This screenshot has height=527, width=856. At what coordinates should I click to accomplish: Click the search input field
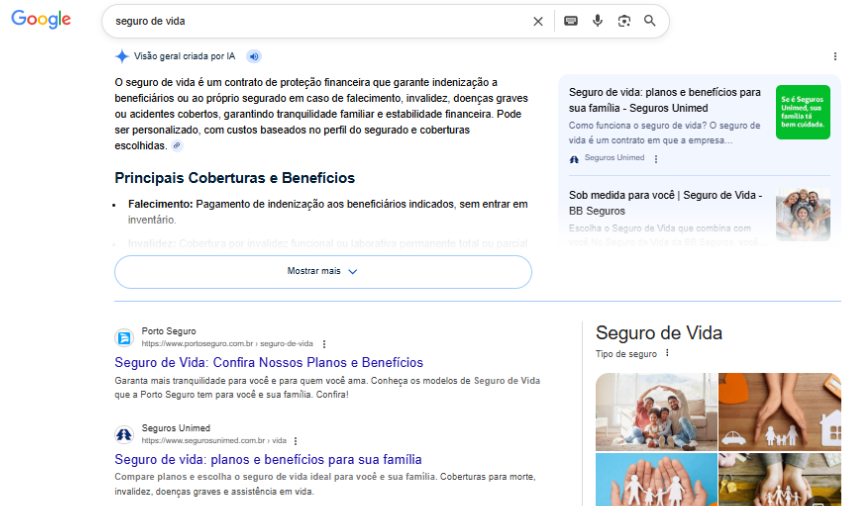pyautogui.click(x=320, y=21)
